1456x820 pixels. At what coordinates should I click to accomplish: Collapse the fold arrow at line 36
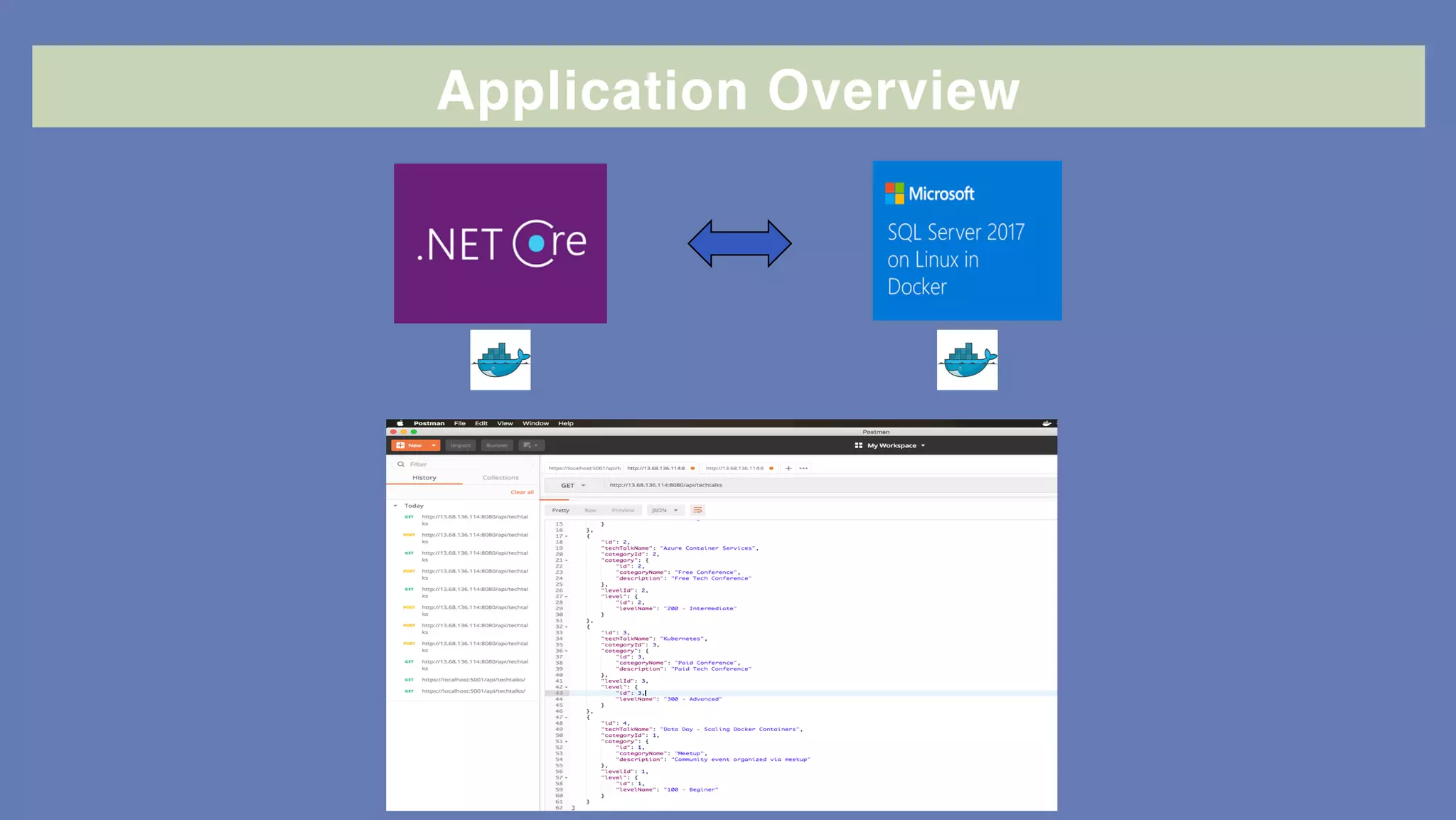pos(567,651)
